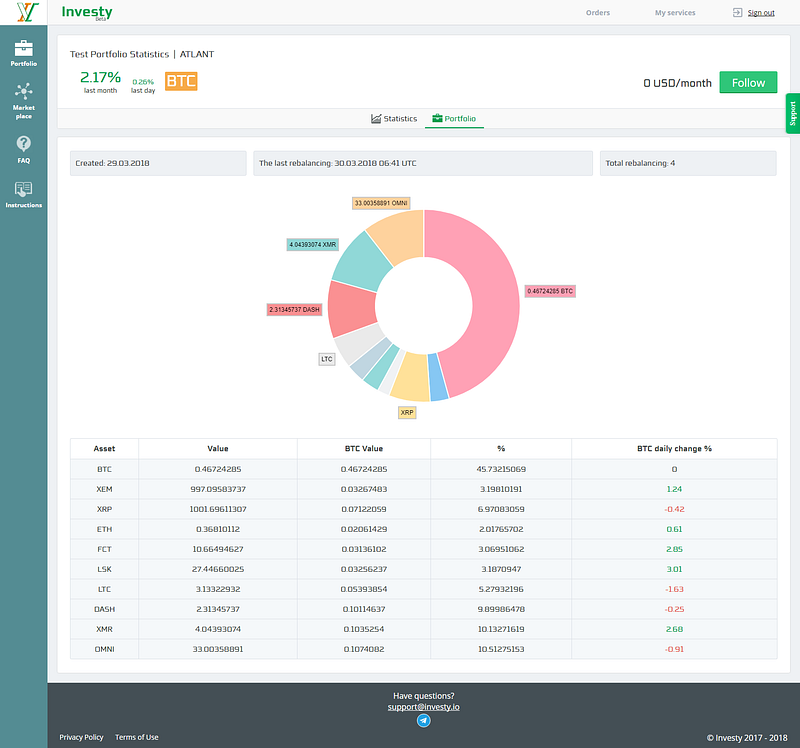Open My services in top navigation
800x748 pixels.
click(675, 13)
